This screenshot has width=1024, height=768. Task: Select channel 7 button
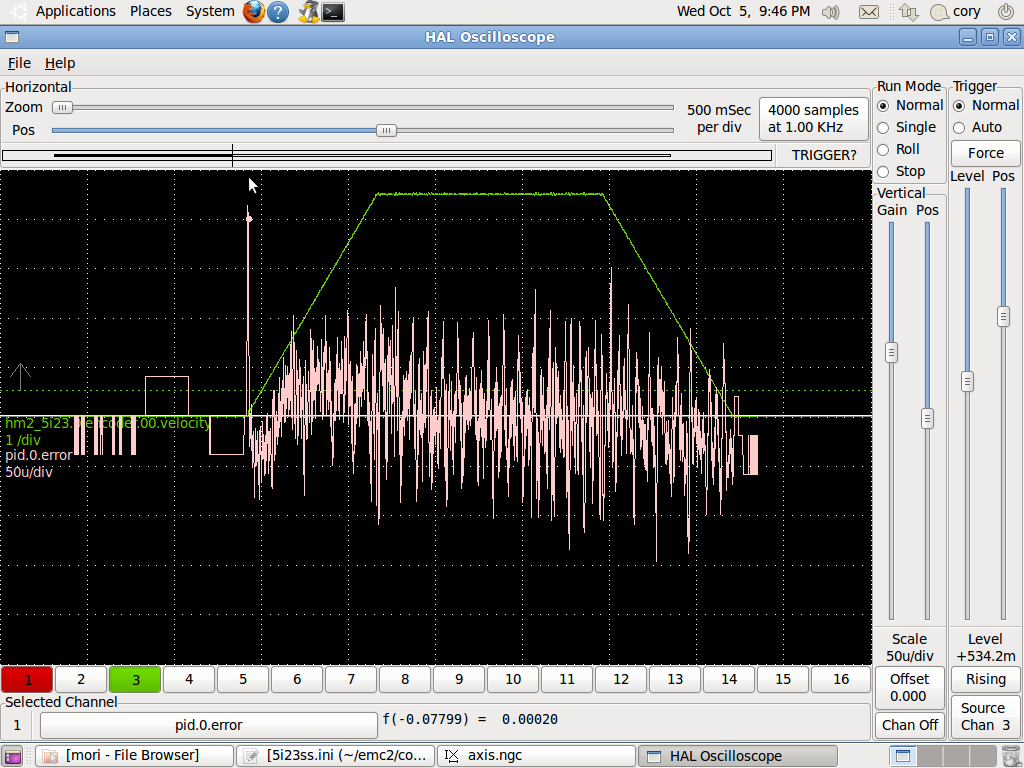351,680
